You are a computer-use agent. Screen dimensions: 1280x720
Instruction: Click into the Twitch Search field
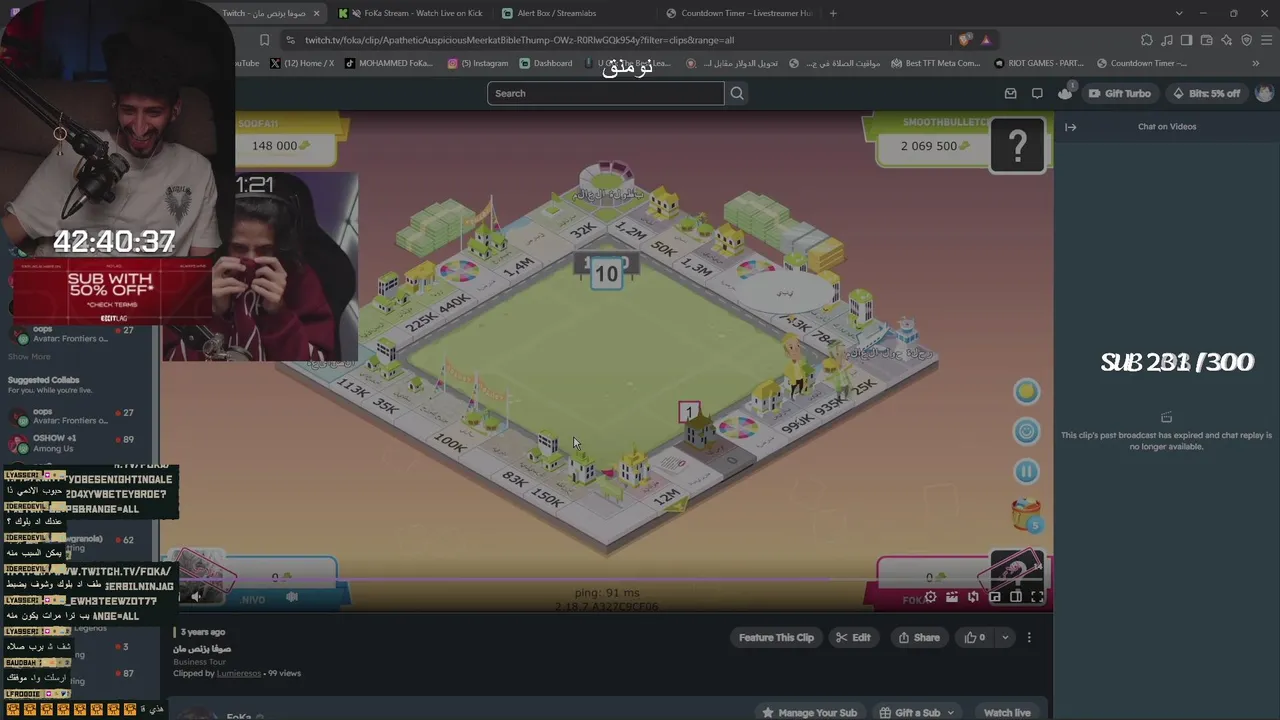(606, 93)
